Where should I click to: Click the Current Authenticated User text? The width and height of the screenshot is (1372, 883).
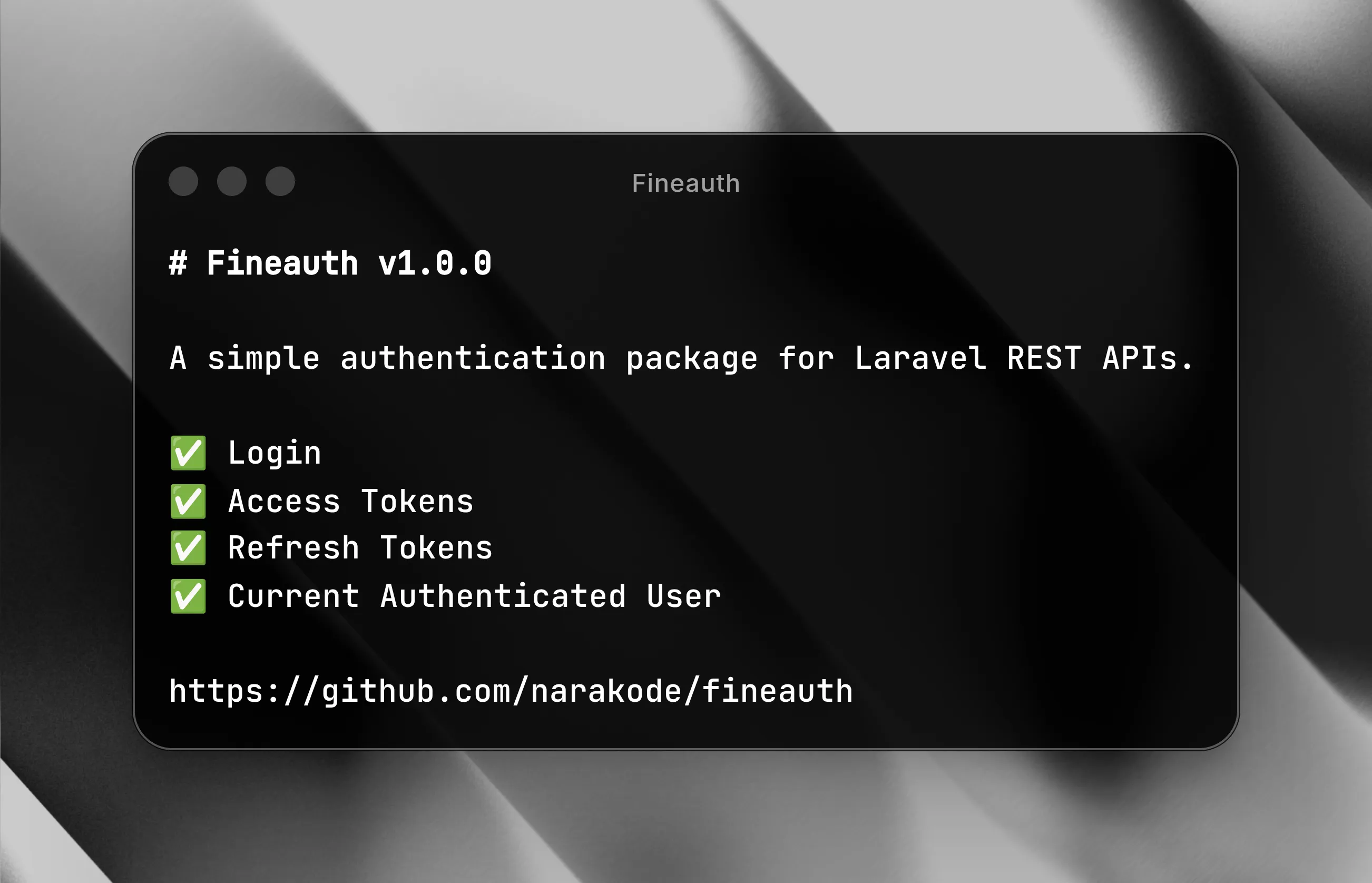pos(474,596)
